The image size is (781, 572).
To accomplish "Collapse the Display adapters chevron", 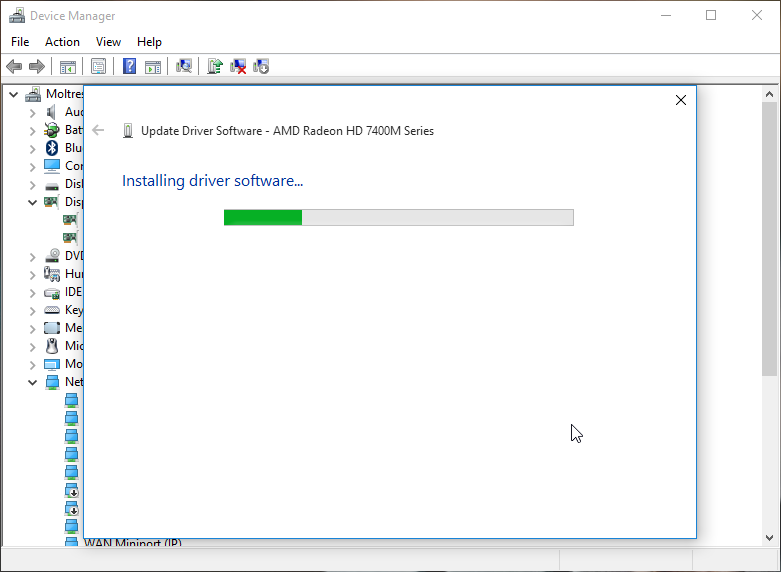I will (32, 202).
